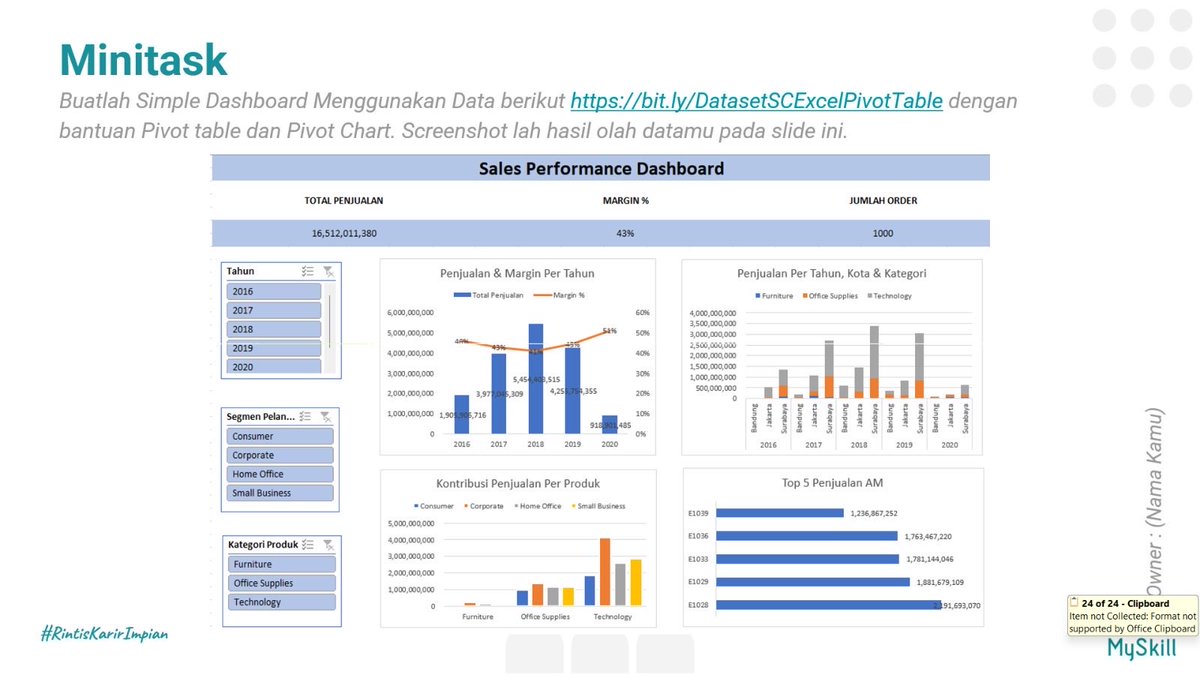Click the jumlah order value 1000
The width and height of the screenshot is (1200, 675).
click(x=883, y=233)
